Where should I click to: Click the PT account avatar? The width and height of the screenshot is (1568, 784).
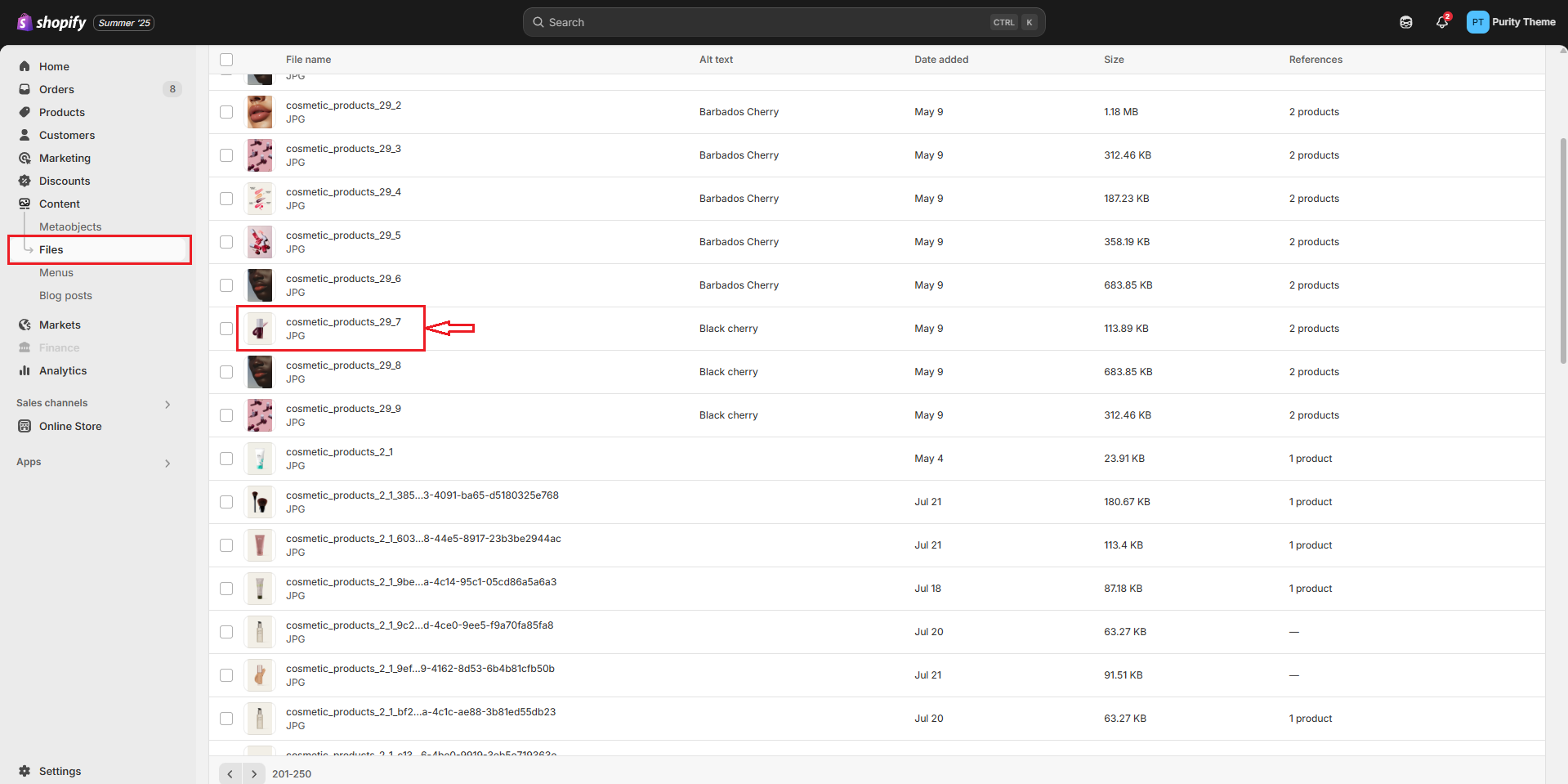coord(1477,22)
